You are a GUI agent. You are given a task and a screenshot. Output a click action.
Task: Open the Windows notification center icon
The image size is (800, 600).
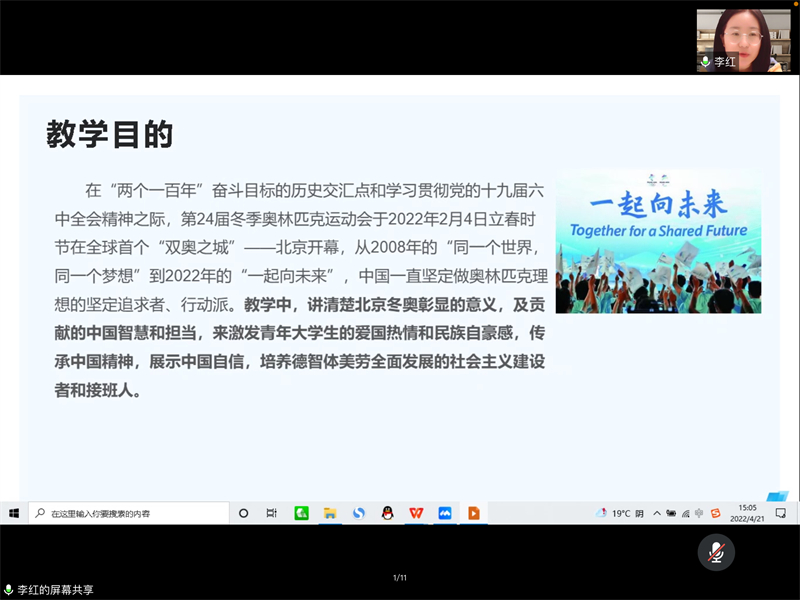click(x=780, y=513)
